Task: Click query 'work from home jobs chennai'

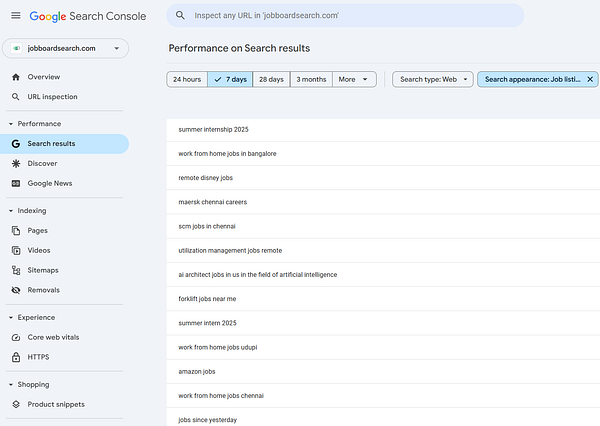Action: tap(221, 395)
